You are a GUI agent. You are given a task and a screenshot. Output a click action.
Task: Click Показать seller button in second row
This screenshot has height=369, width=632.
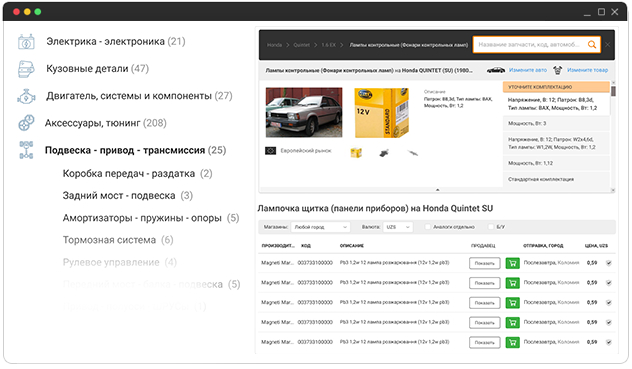point(484,283)
